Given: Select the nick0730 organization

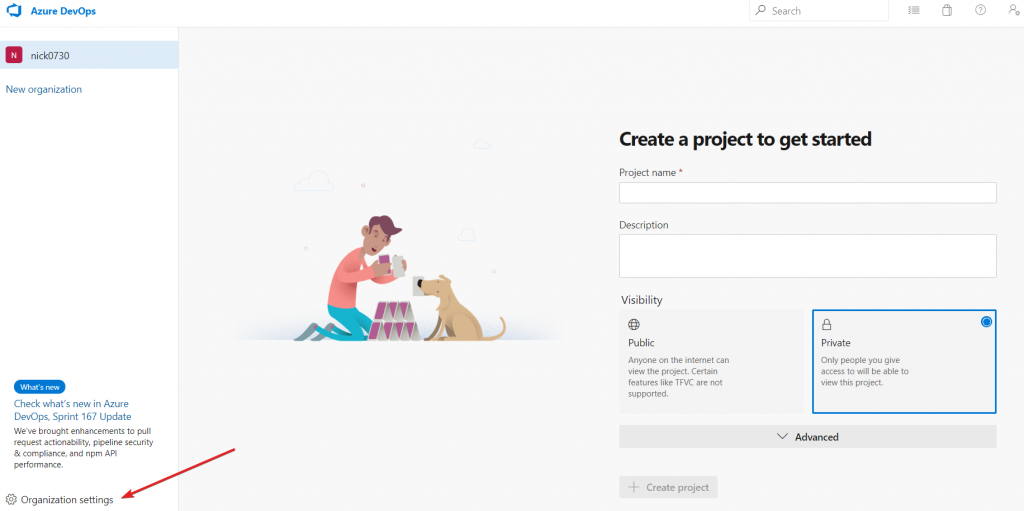Looking at the screenshot, I should pos(89,55).
